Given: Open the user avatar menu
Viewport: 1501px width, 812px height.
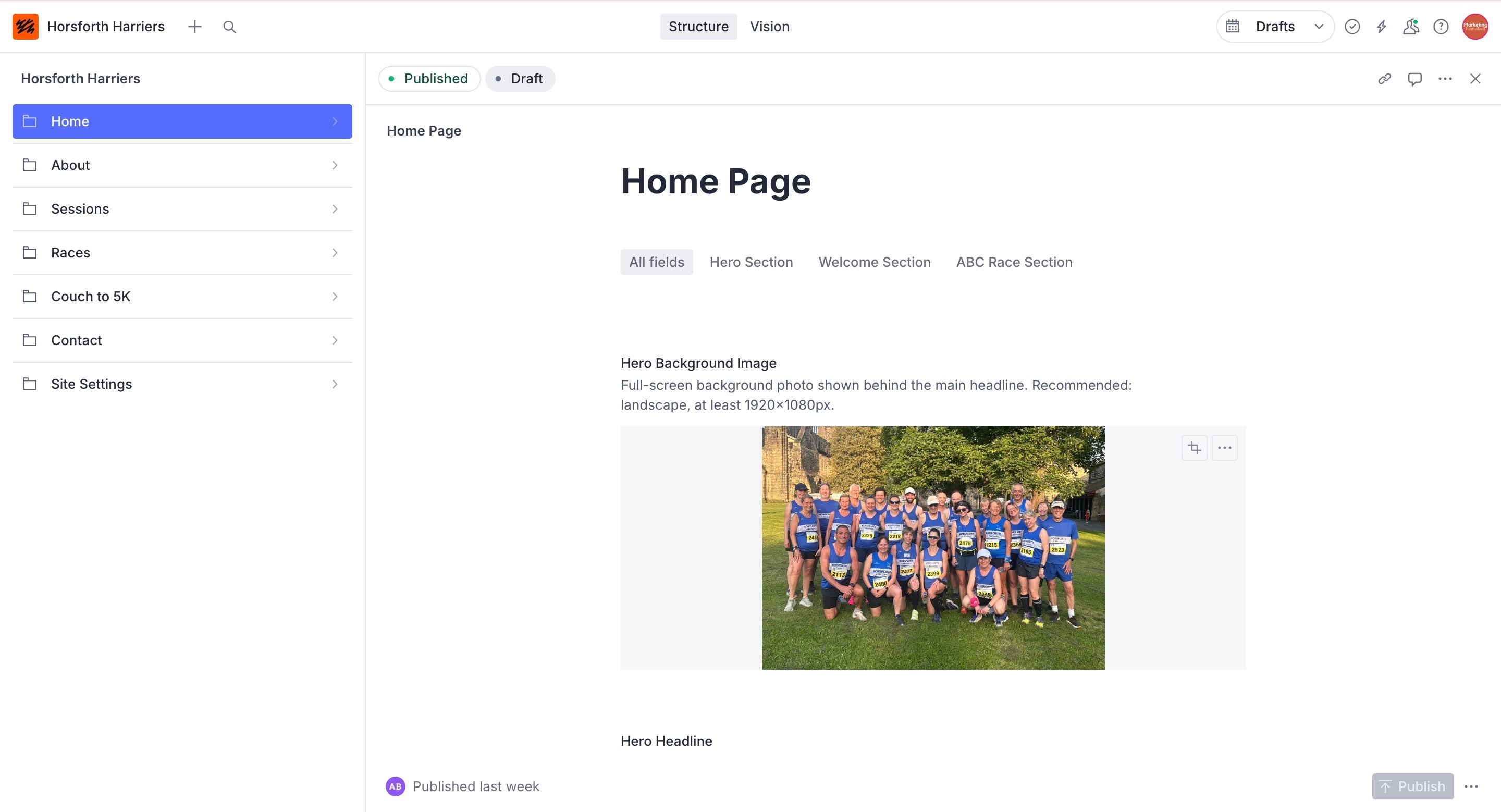Looking at the screenshot, I should point(1475,27).
